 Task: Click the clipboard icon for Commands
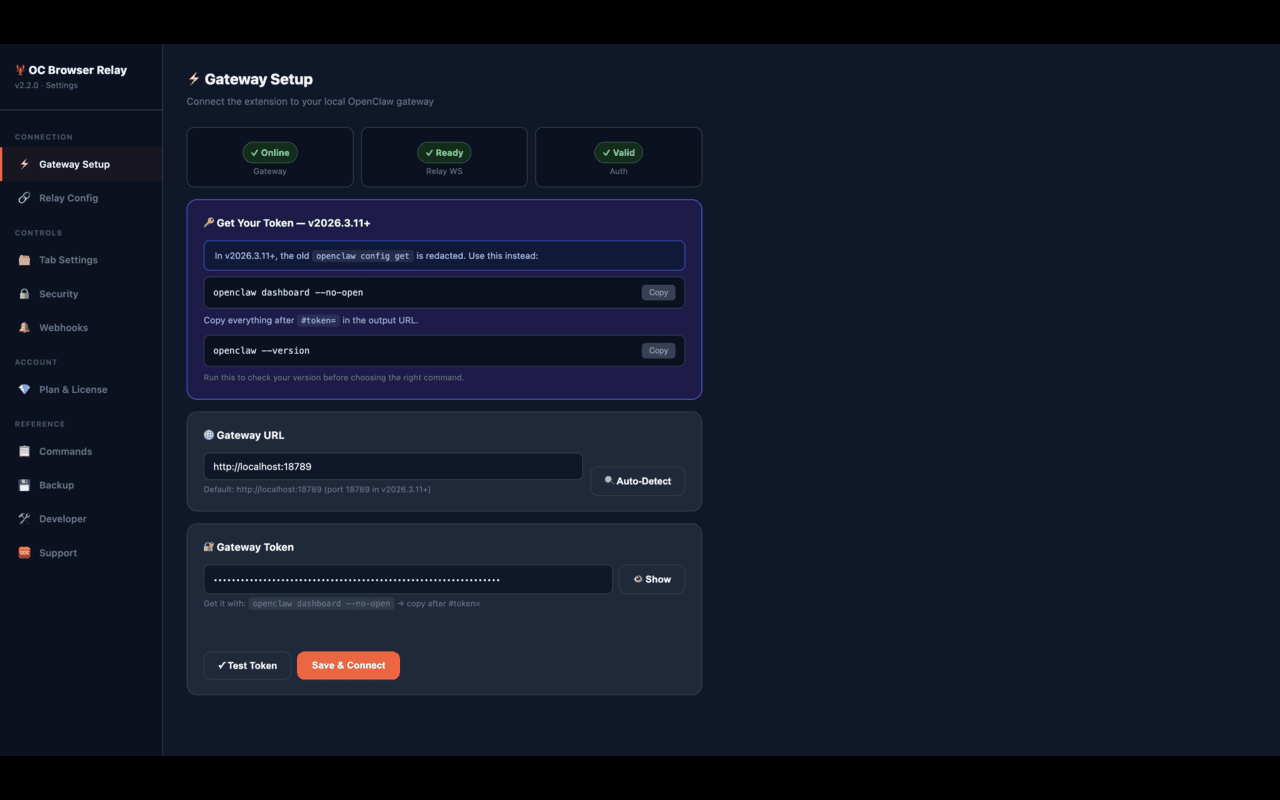point(24,452)
